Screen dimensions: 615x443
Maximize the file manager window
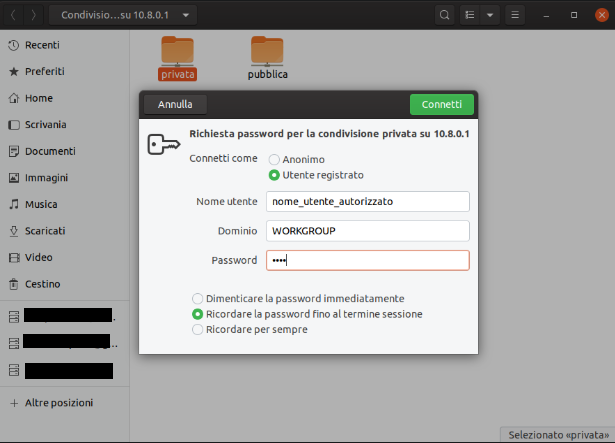pos(574,15)
